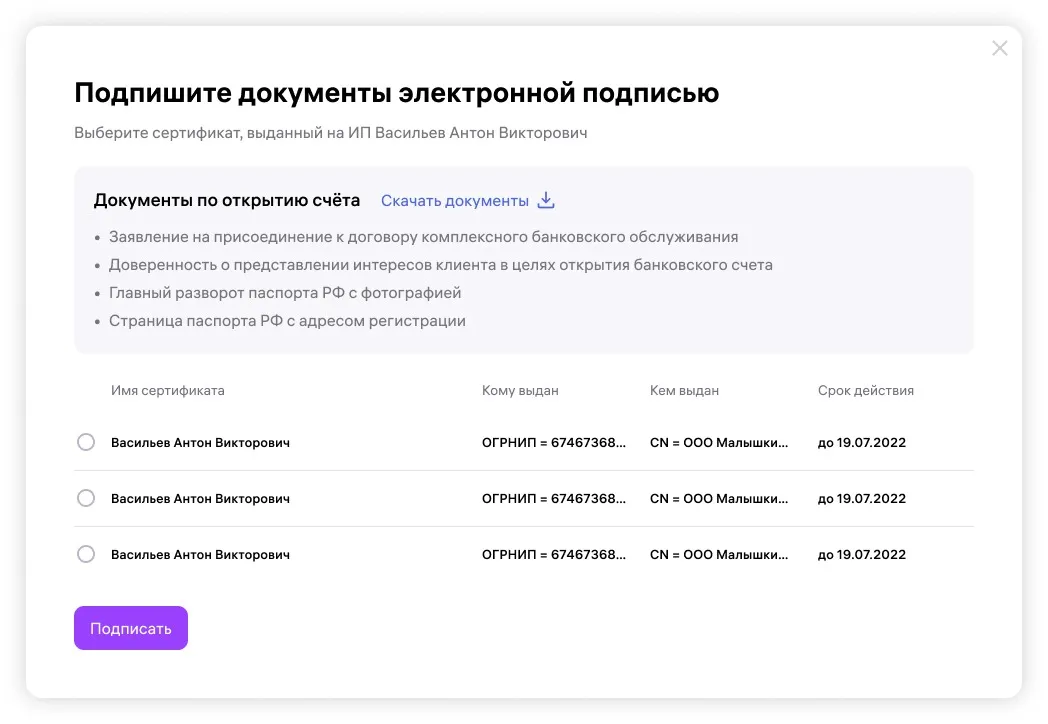Click the CN = ООО value in the third row
Viewport: 1048px width, 724px height.
click(x=718, y=554)
